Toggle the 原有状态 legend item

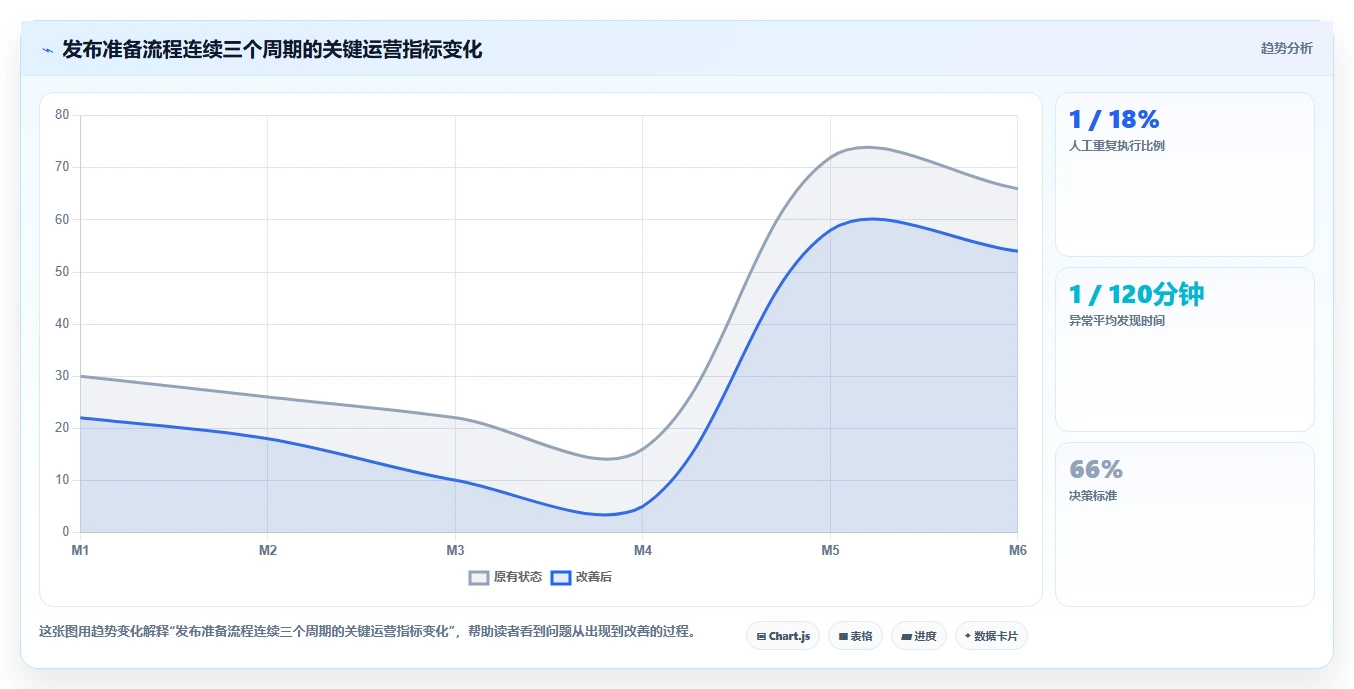tap(505, 577)
